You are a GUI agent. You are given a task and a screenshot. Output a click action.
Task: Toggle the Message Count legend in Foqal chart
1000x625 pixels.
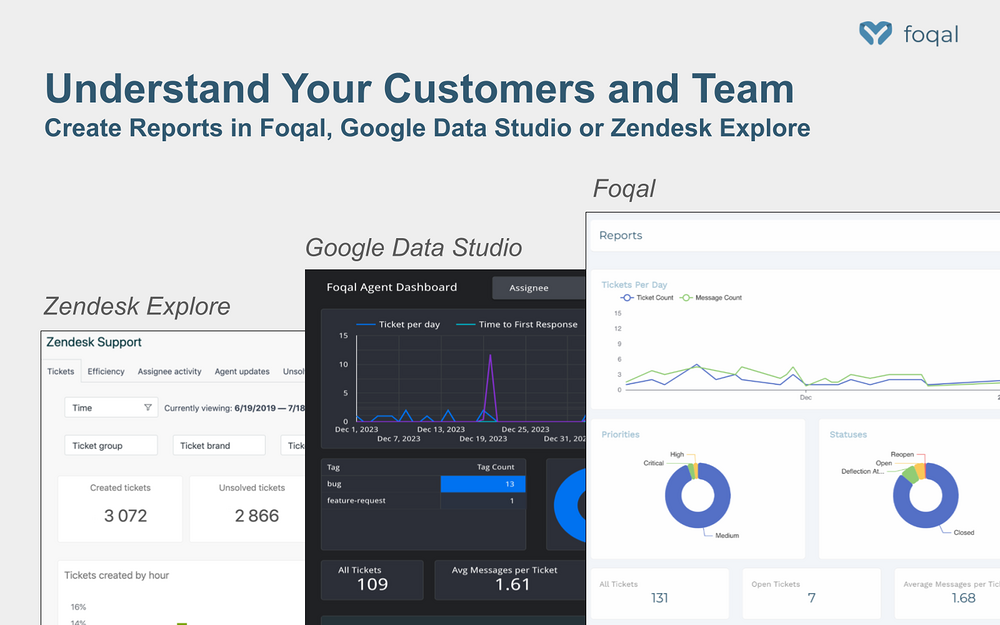pyautogui.click(x=711, y=298)
